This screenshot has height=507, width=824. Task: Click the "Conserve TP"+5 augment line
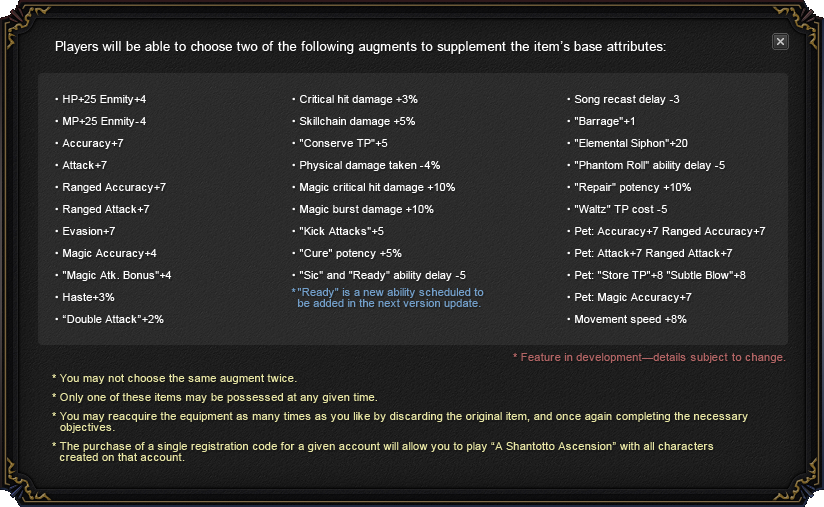(x=343, y=143)
